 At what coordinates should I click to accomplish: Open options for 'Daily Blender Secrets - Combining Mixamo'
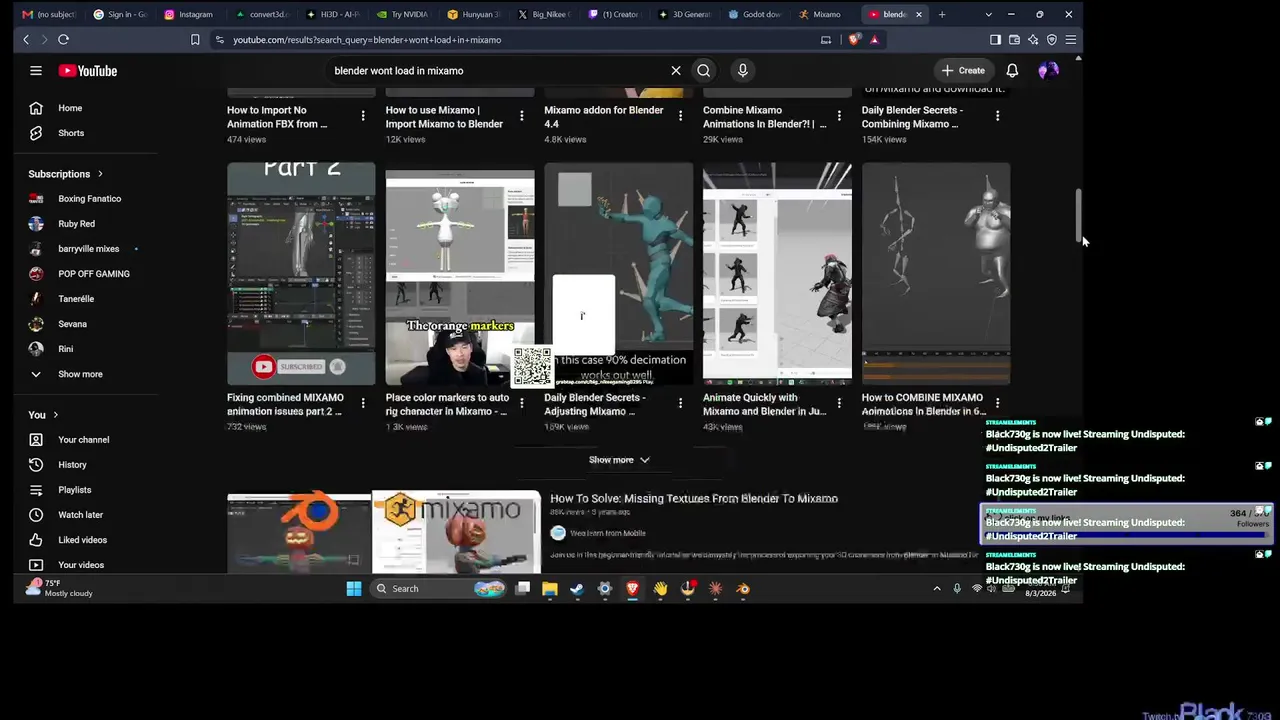(997, 116)
